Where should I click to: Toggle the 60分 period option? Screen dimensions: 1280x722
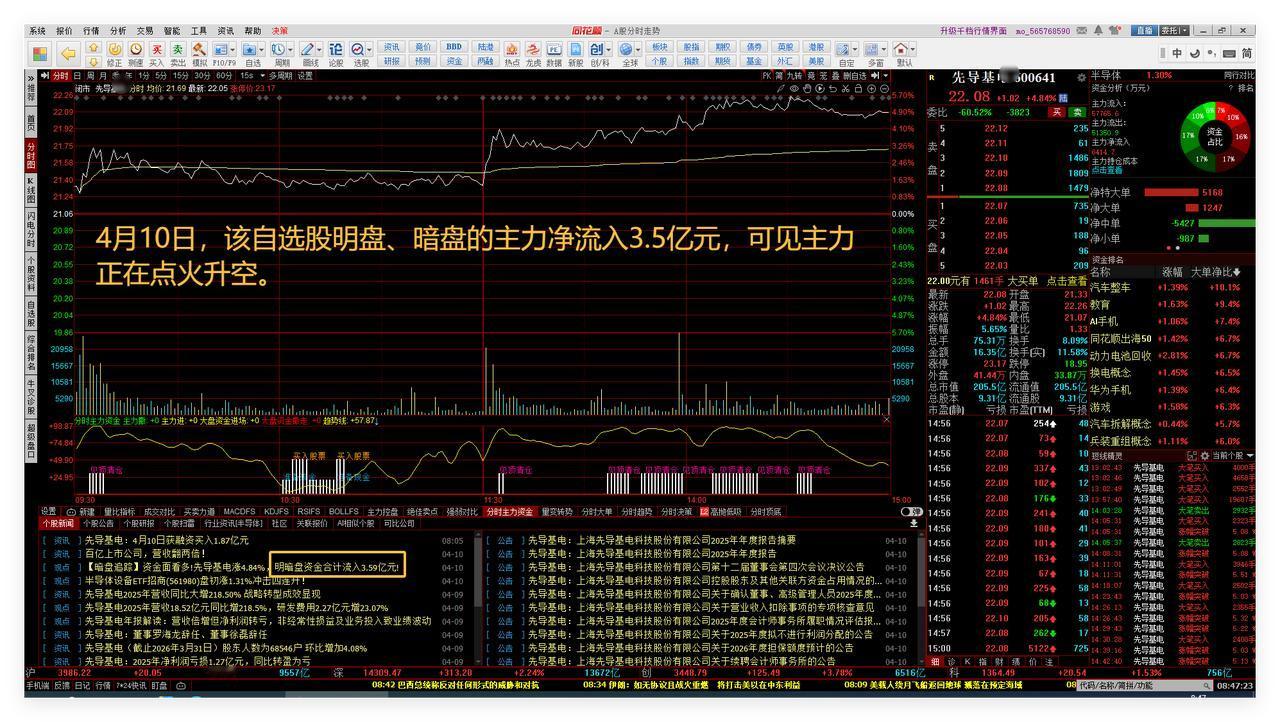[224, 76]
